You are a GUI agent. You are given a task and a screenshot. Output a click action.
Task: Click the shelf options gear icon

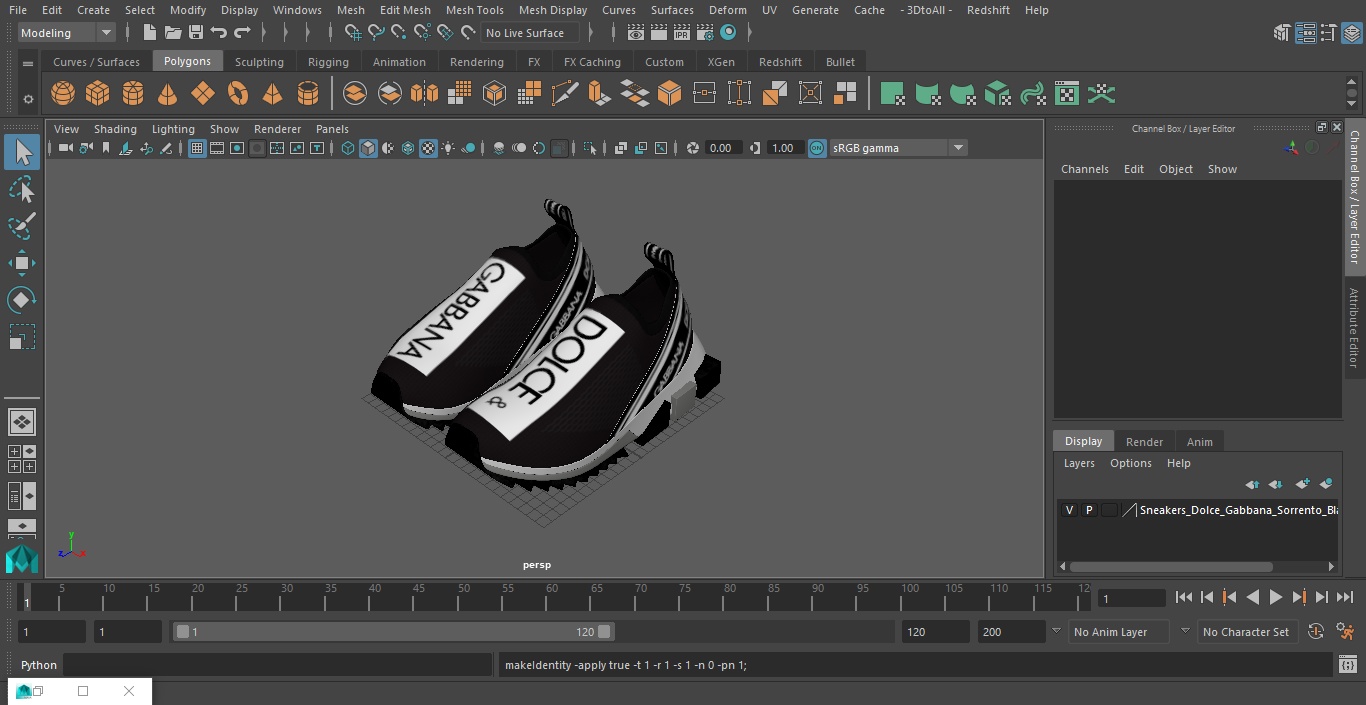point(28,98)
